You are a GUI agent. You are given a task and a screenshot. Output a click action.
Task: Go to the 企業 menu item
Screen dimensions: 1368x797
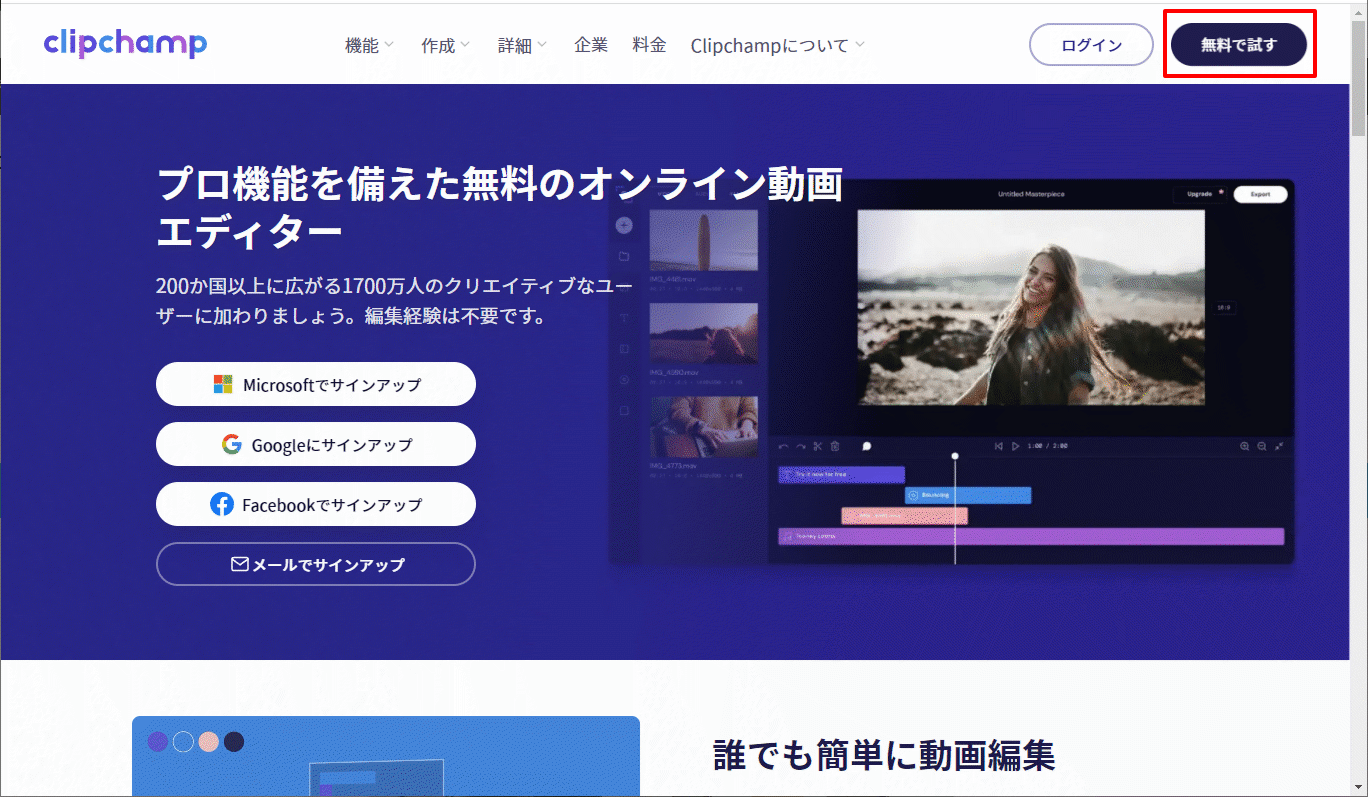(591, 45)
